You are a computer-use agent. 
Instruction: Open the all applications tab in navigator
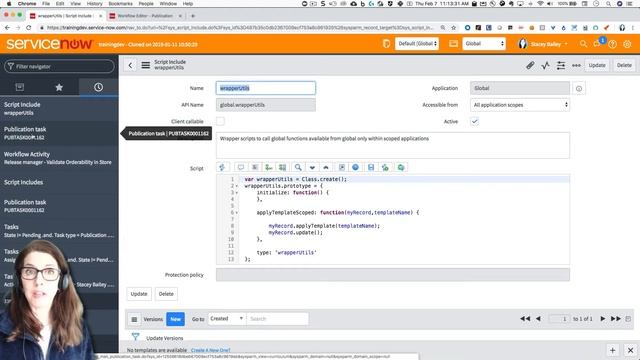[x=20, y=87]
